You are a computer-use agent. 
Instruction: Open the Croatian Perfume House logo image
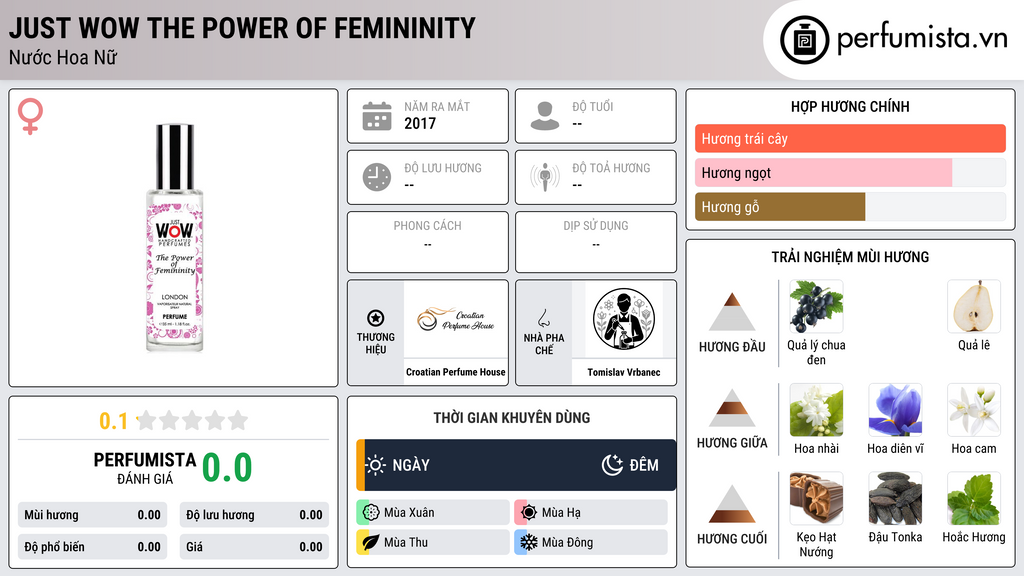point(455,319)
